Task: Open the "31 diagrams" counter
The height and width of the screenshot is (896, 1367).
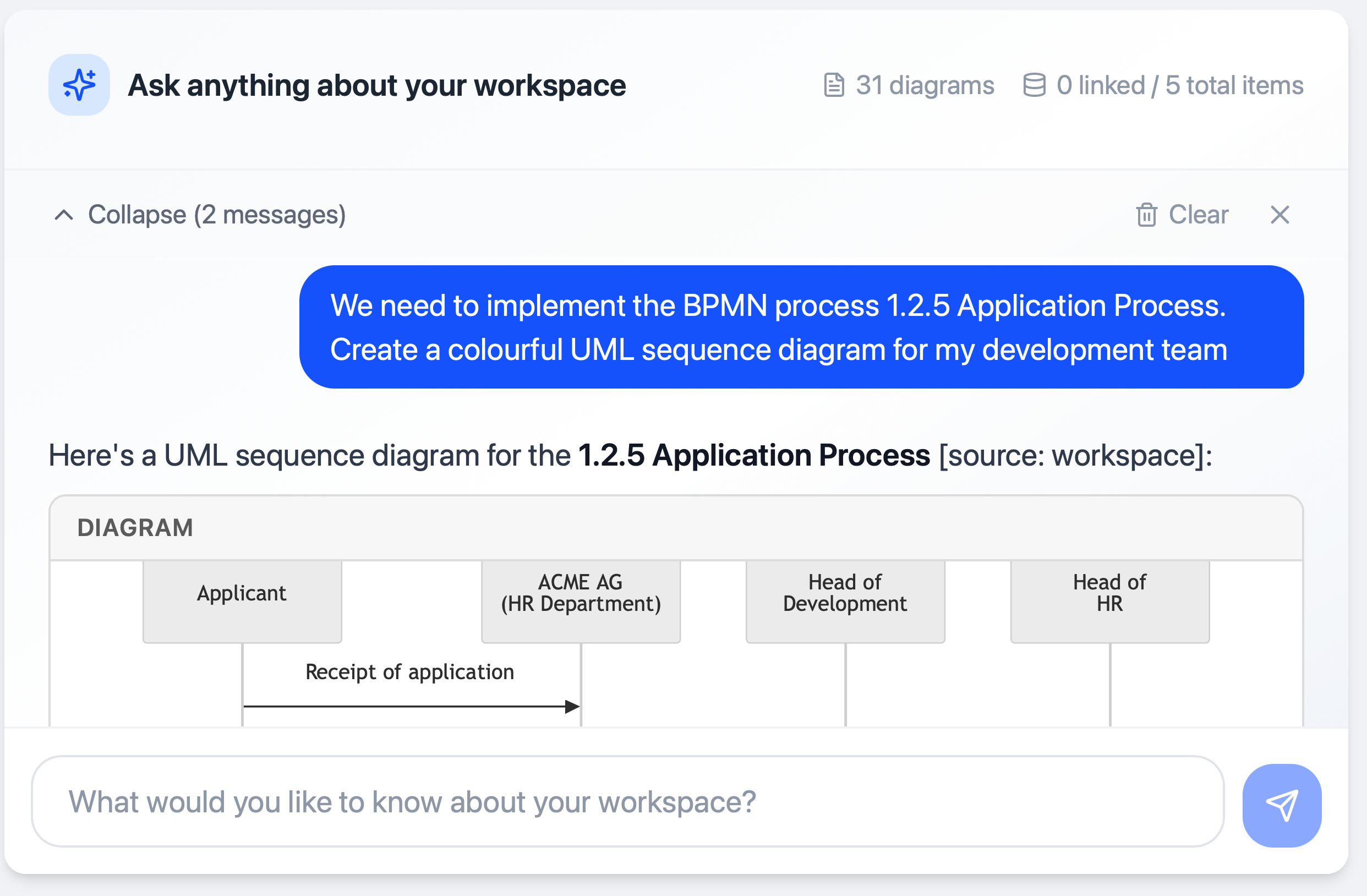Action: (x=925, y=85)
